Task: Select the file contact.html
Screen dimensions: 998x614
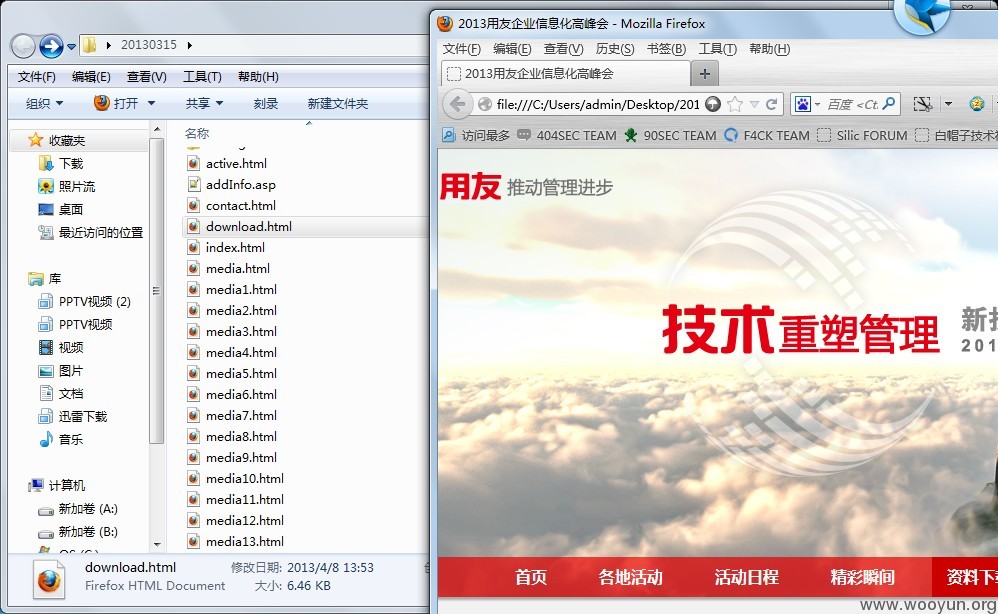Action: click(x=232, y=206)
